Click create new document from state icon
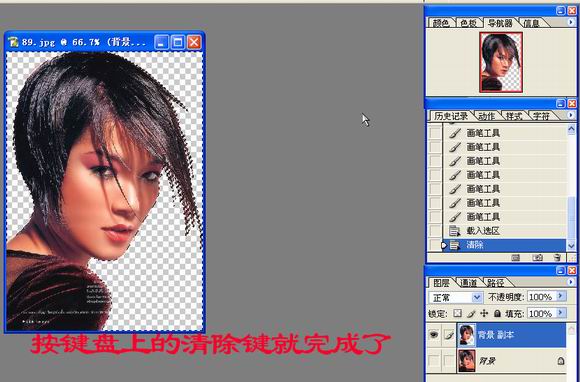The image size is (580, 382). (x=516, y=258)
